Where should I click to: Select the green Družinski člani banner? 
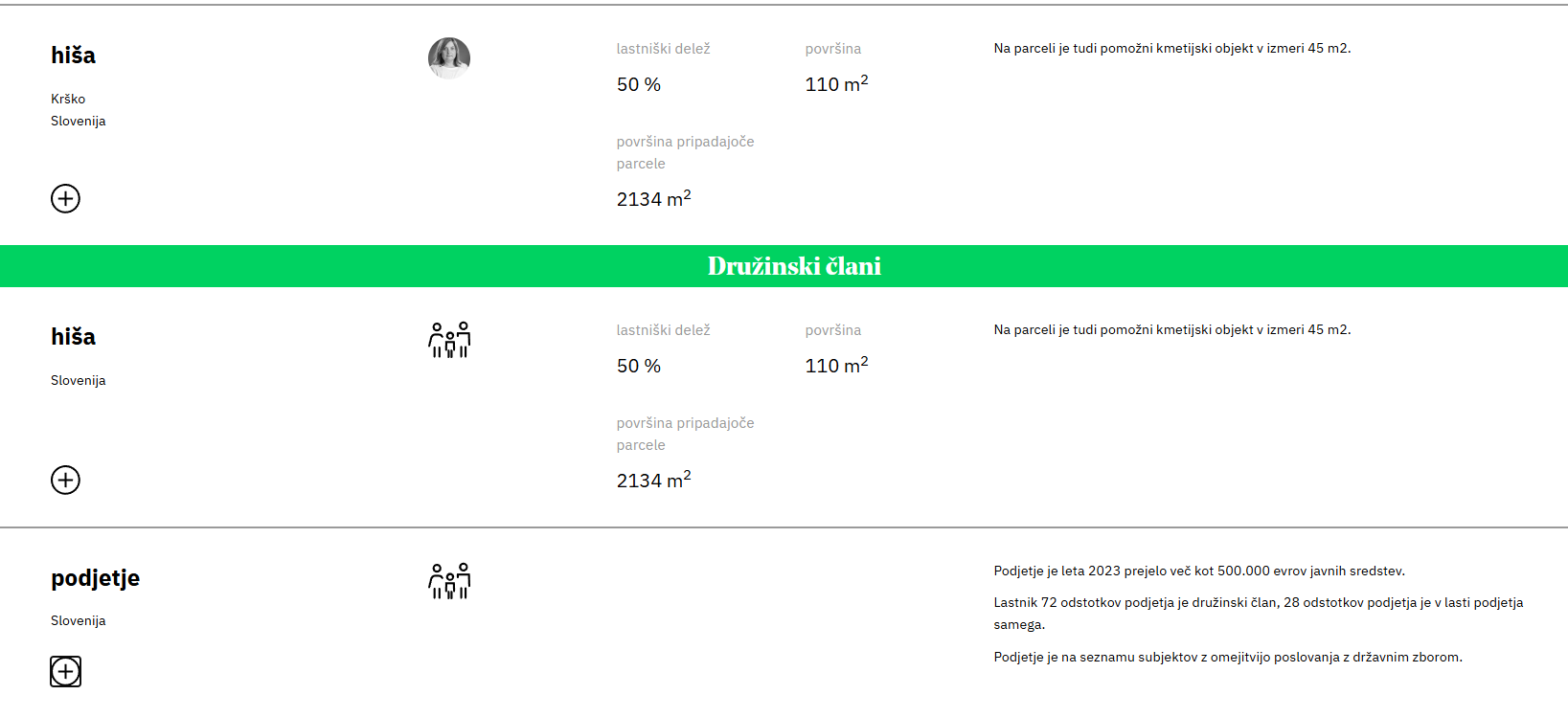pyautogui.click(x=793, y=266)
